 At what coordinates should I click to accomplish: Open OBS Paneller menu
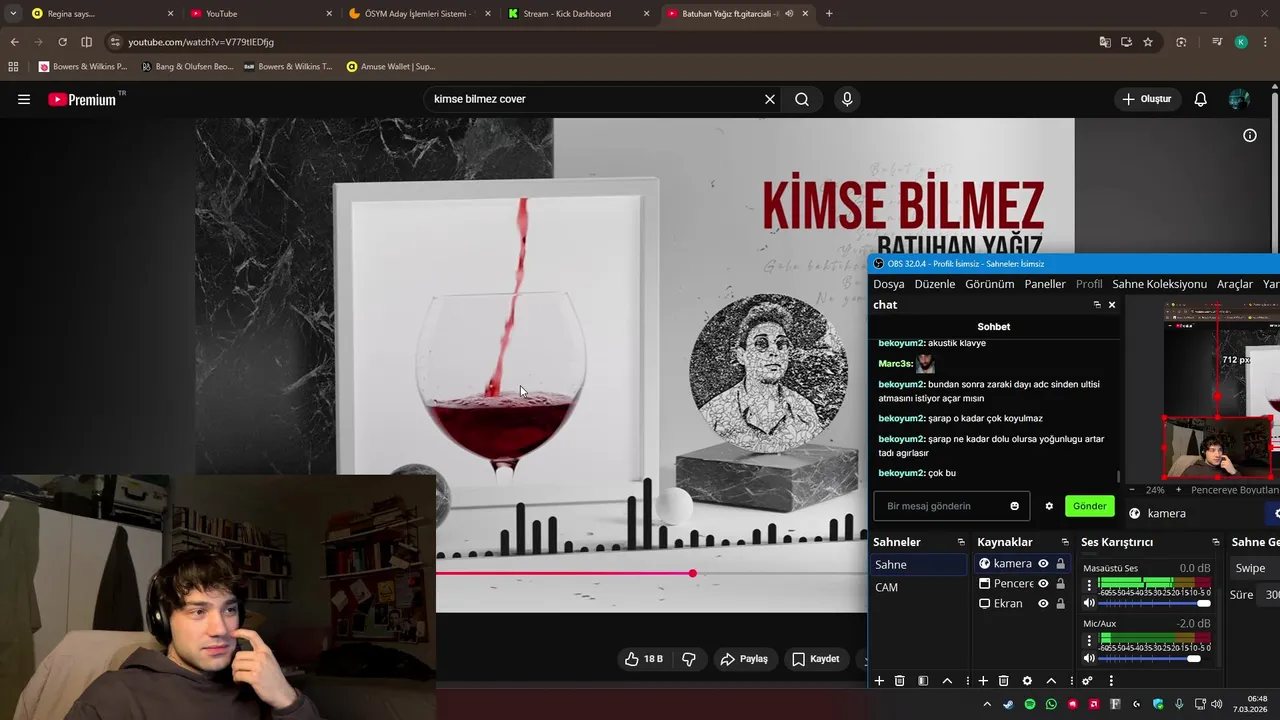coord(1045,284)
